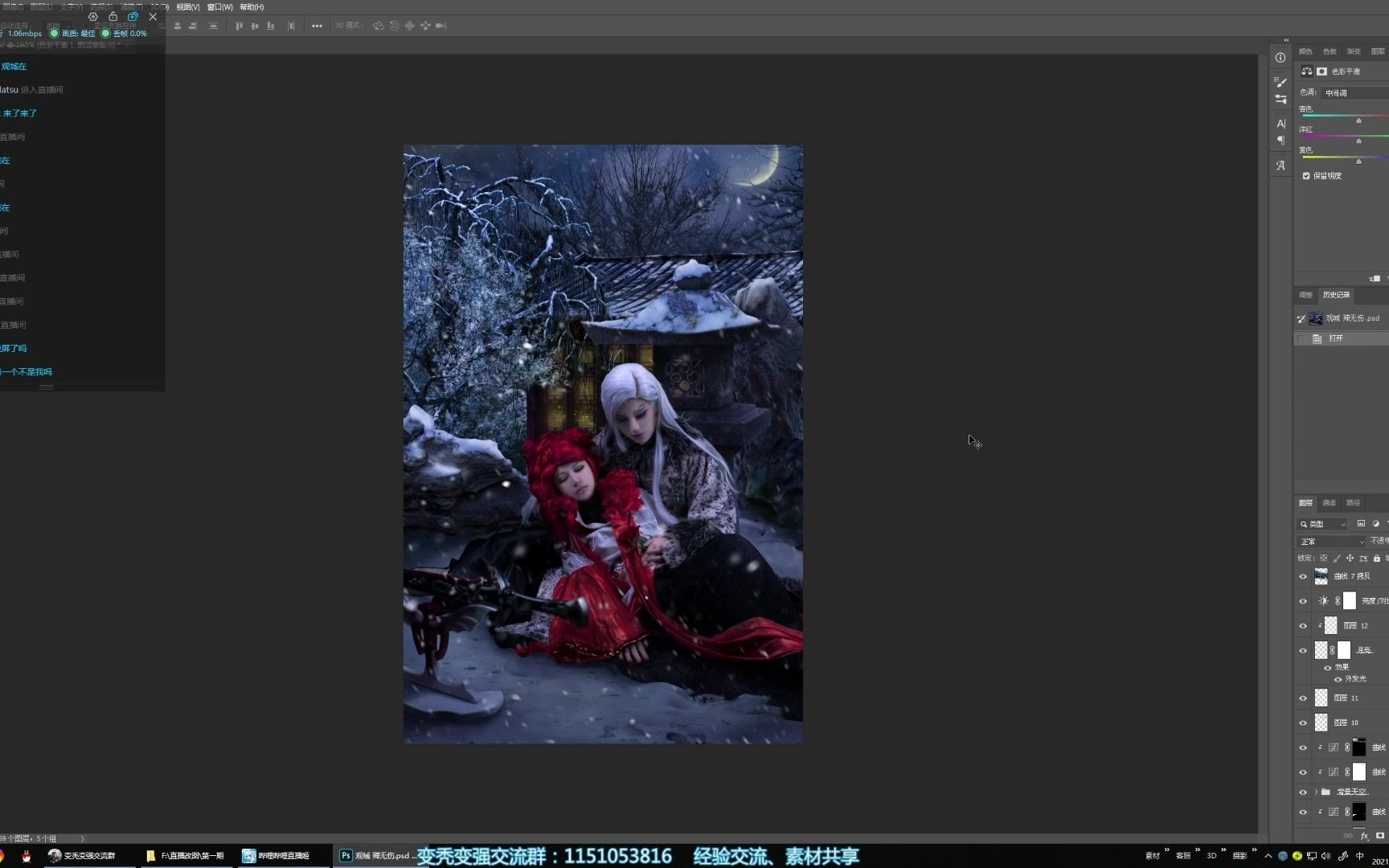This screenshot has width=1389, height=868.
Task: Click the lock icon in streaming overlay
Action: tap(113, 17)
